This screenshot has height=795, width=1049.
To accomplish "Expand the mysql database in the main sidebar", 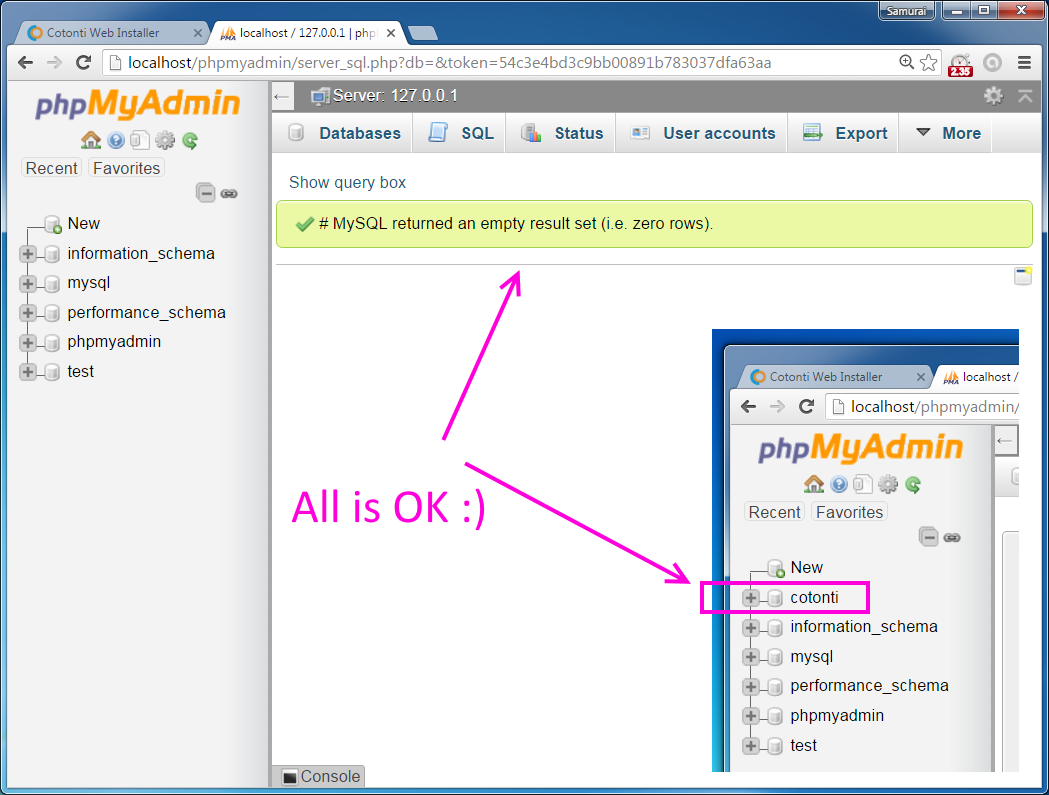I will click(27, 283).
